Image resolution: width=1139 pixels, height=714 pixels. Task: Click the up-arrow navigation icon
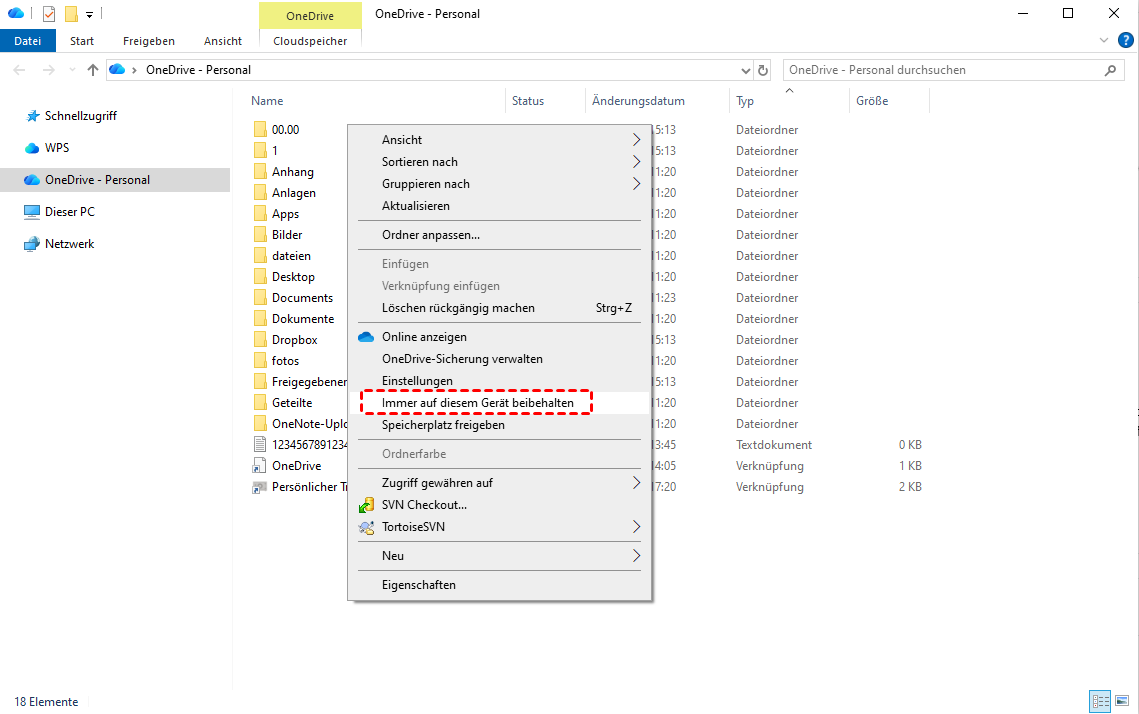click(93, 70)
